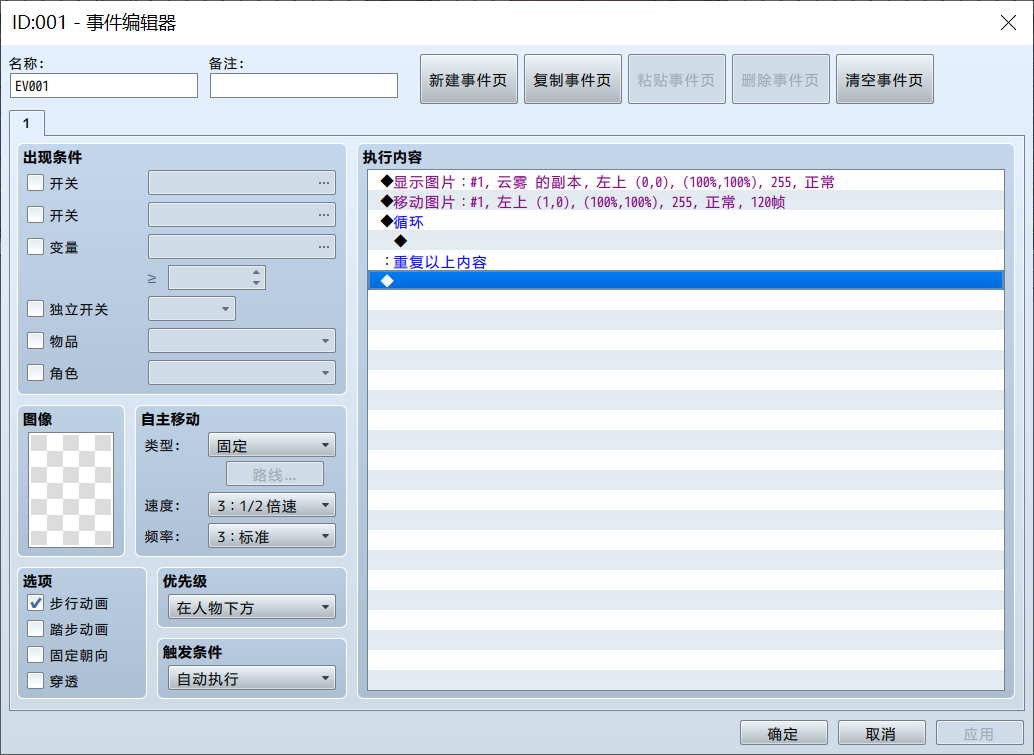Check the 角色 condition checkbox
The height and width of the screenshot is (755, 1034).
(x=36, y=373)
